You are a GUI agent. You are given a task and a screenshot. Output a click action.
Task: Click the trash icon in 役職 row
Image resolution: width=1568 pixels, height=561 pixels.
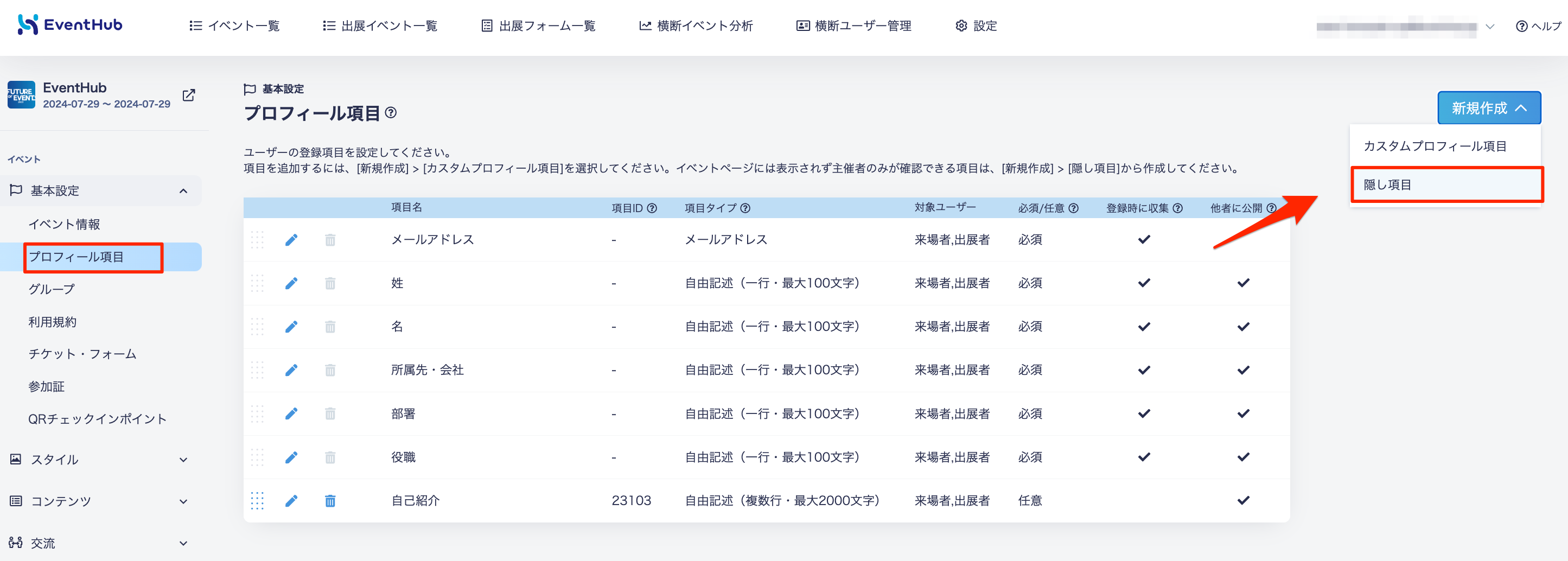point(330,457)
